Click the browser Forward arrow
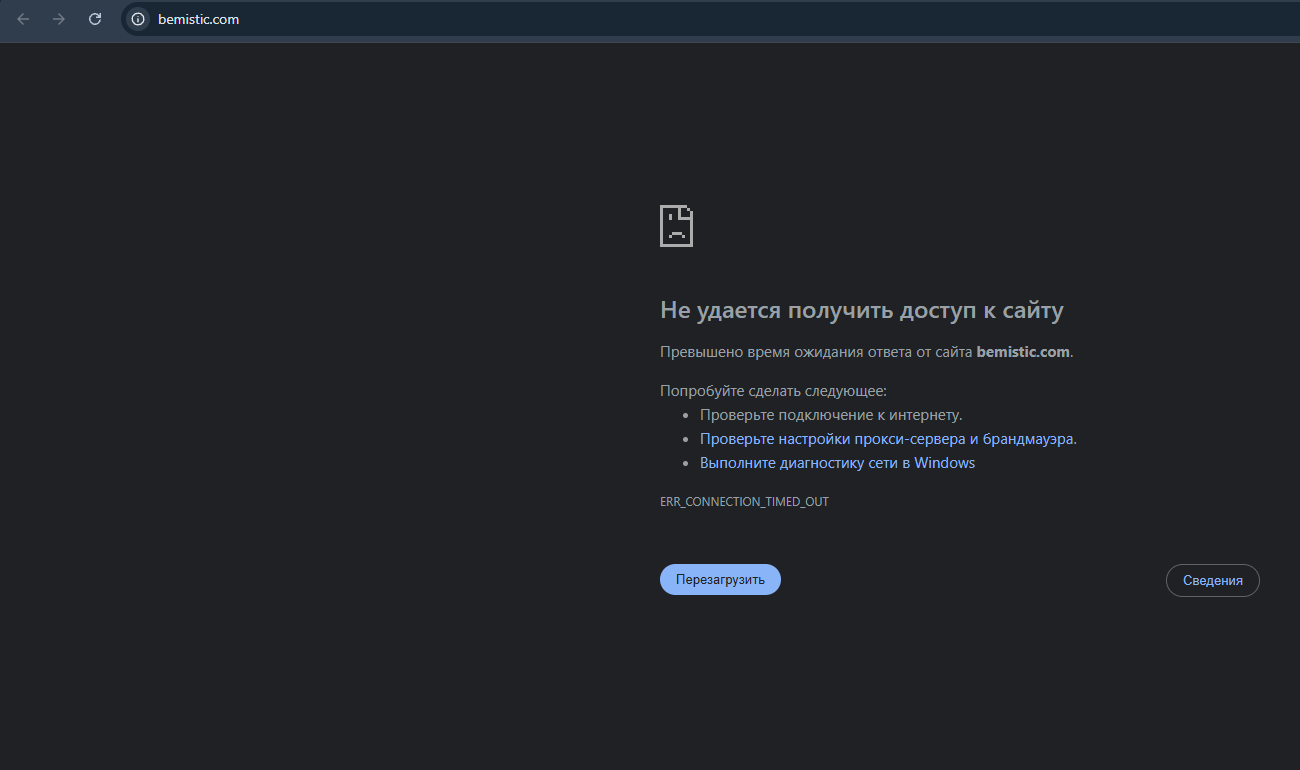Screen dimensions: 1300x770 [59, 19]
